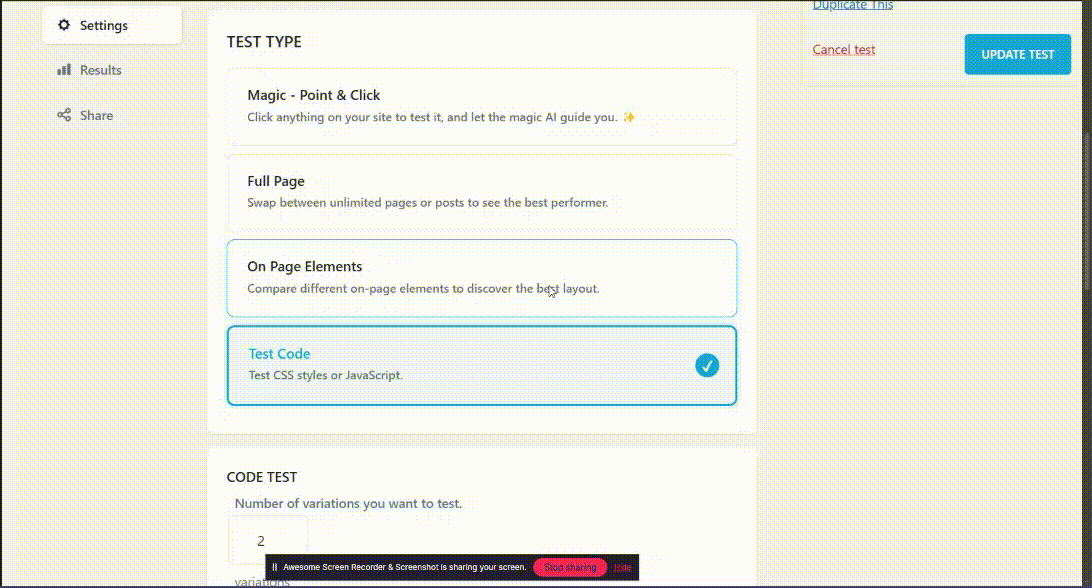Click the Results bar chart icon
Screen dimensions: 1092x588
pyautogui.click(x=64, y=70)
